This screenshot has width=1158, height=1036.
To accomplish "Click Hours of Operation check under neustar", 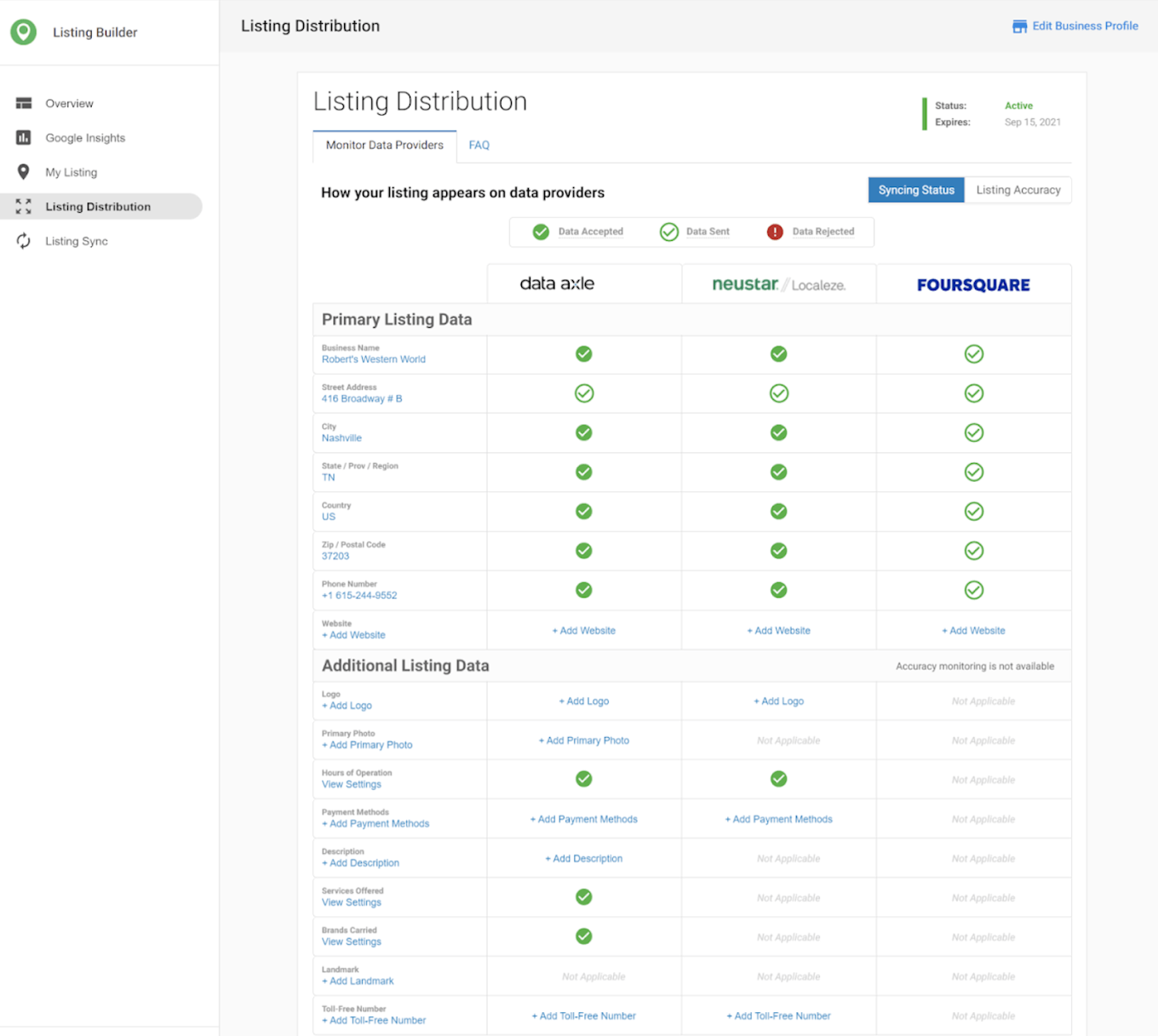I will pos(779,779).
